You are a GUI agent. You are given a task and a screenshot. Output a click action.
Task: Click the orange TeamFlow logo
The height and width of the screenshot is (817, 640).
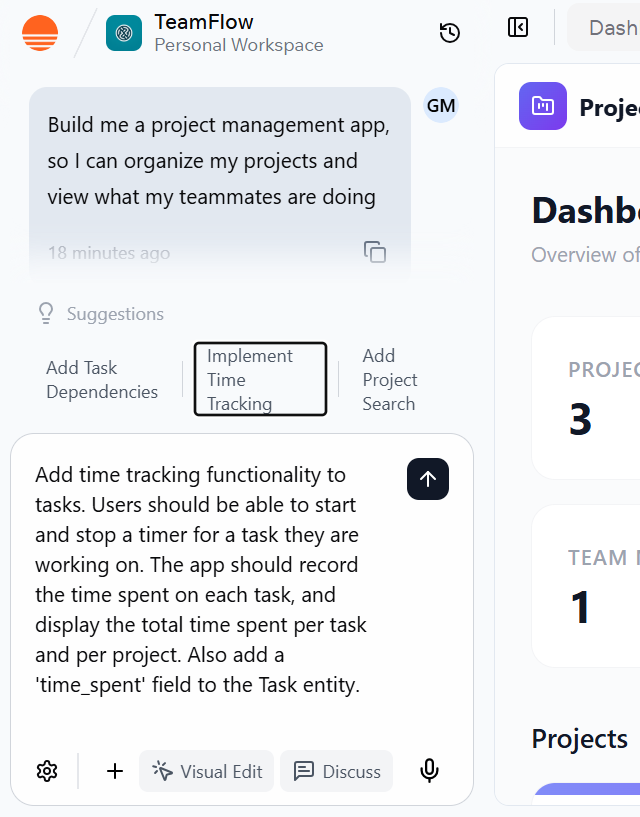[39, 32]
